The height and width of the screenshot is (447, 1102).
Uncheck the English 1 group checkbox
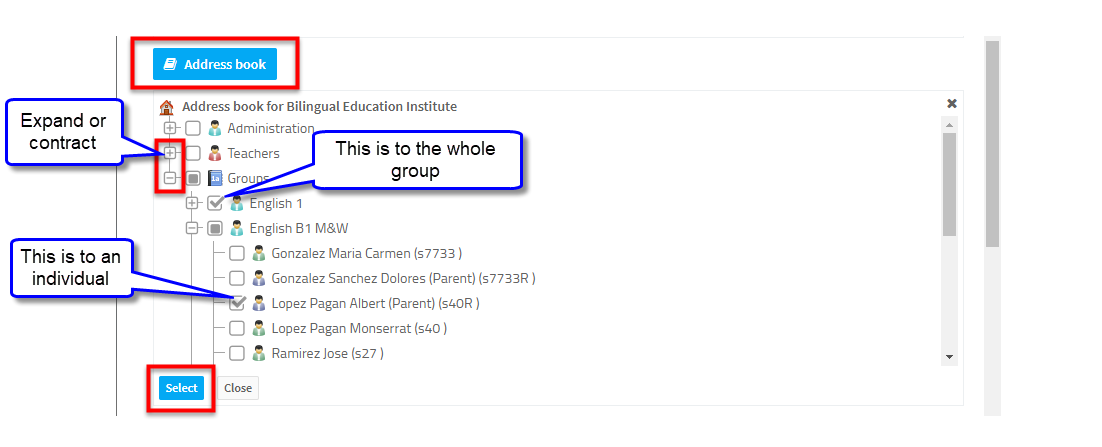tap(215, 203)
